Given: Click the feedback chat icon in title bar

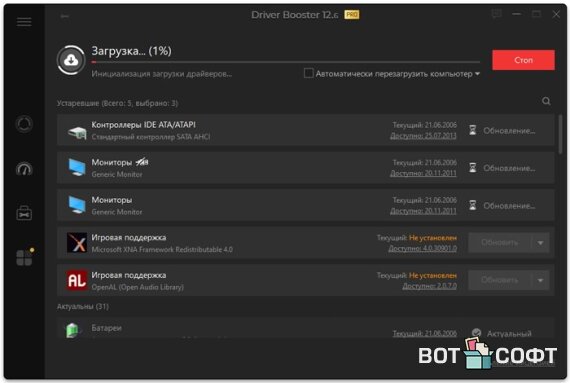Looking at the screenshot, I should click(x=497, y=15).
